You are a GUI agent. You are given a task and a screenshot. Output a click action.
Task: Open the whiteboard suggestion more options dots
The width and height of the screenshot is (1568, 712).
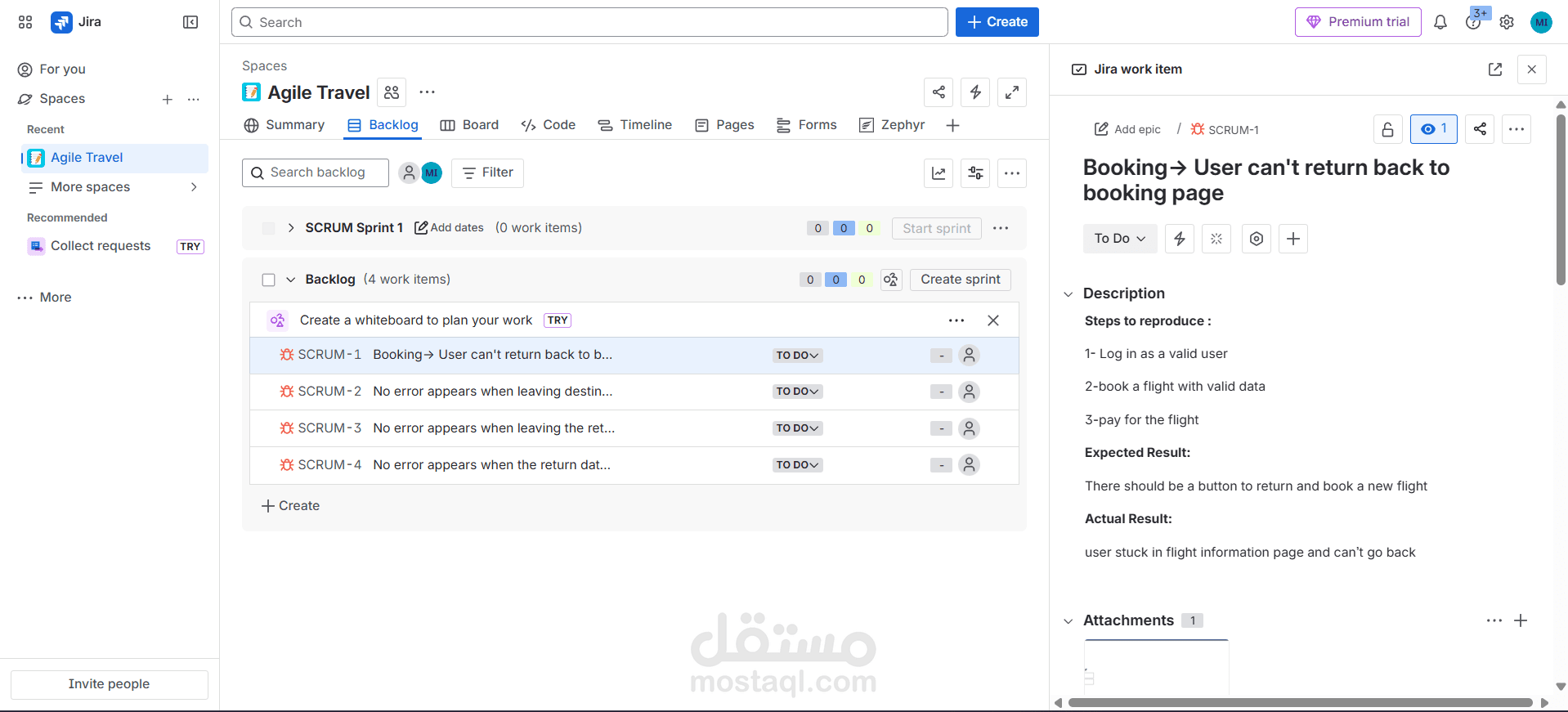tap(956, 320)
